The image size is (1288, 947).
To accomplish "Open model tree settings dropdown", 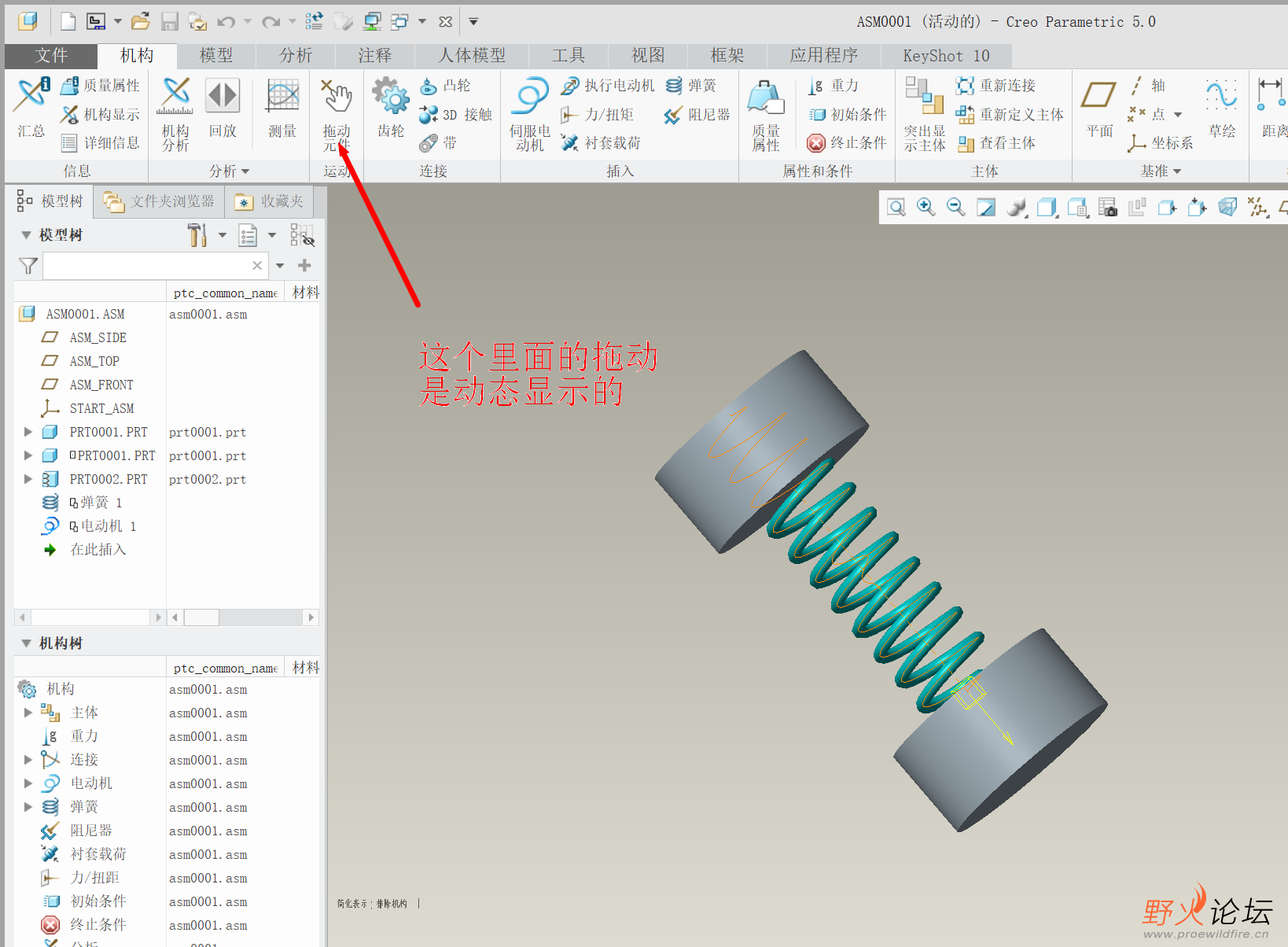I will (x=223, y=235).
